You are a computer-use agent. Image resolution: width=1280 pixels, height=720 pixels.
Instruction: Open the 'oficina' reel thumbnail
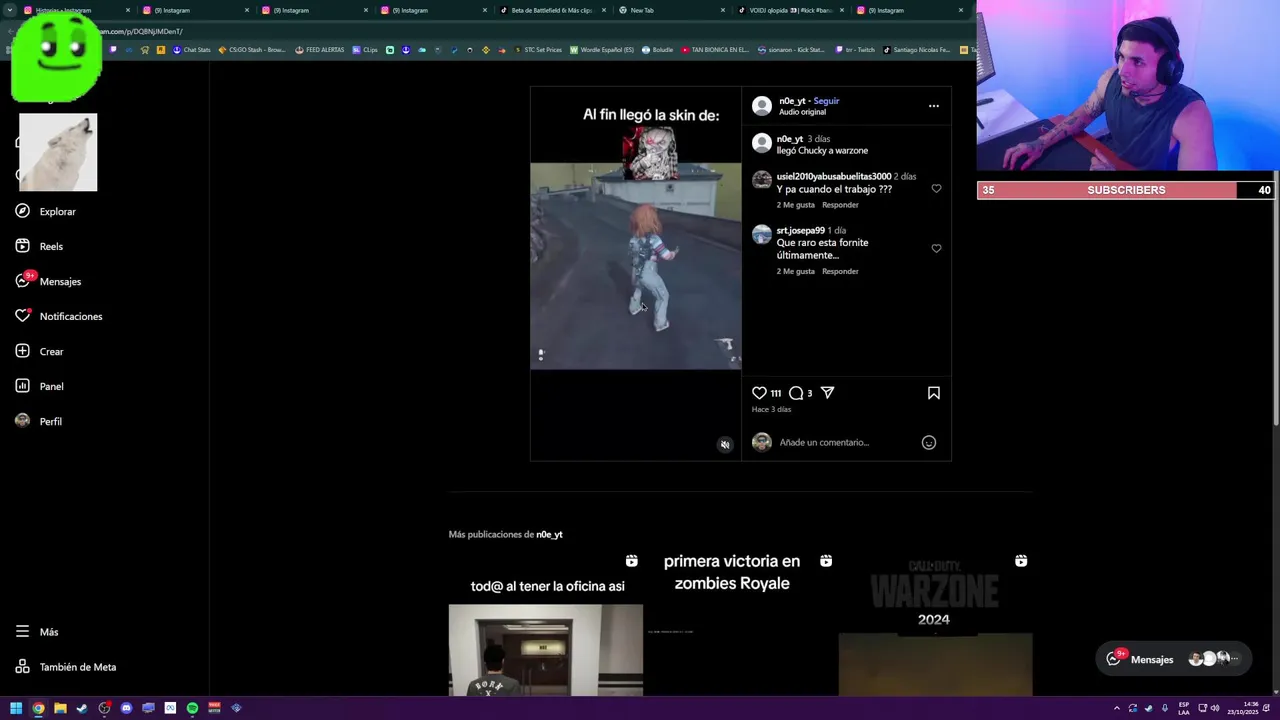coord(546,623)
